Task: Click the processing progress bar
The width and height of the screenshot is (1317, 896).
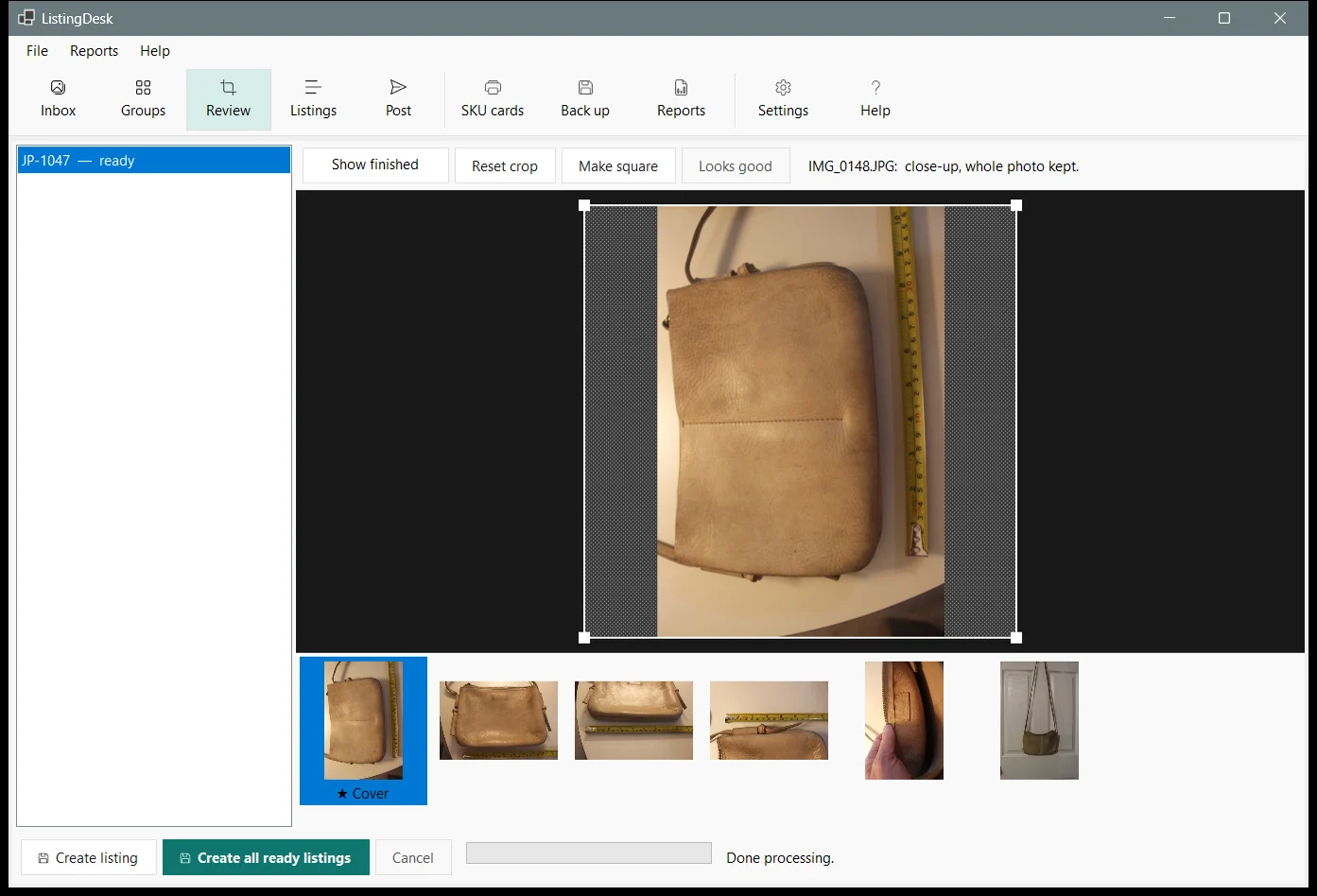Action: (589, 853)
